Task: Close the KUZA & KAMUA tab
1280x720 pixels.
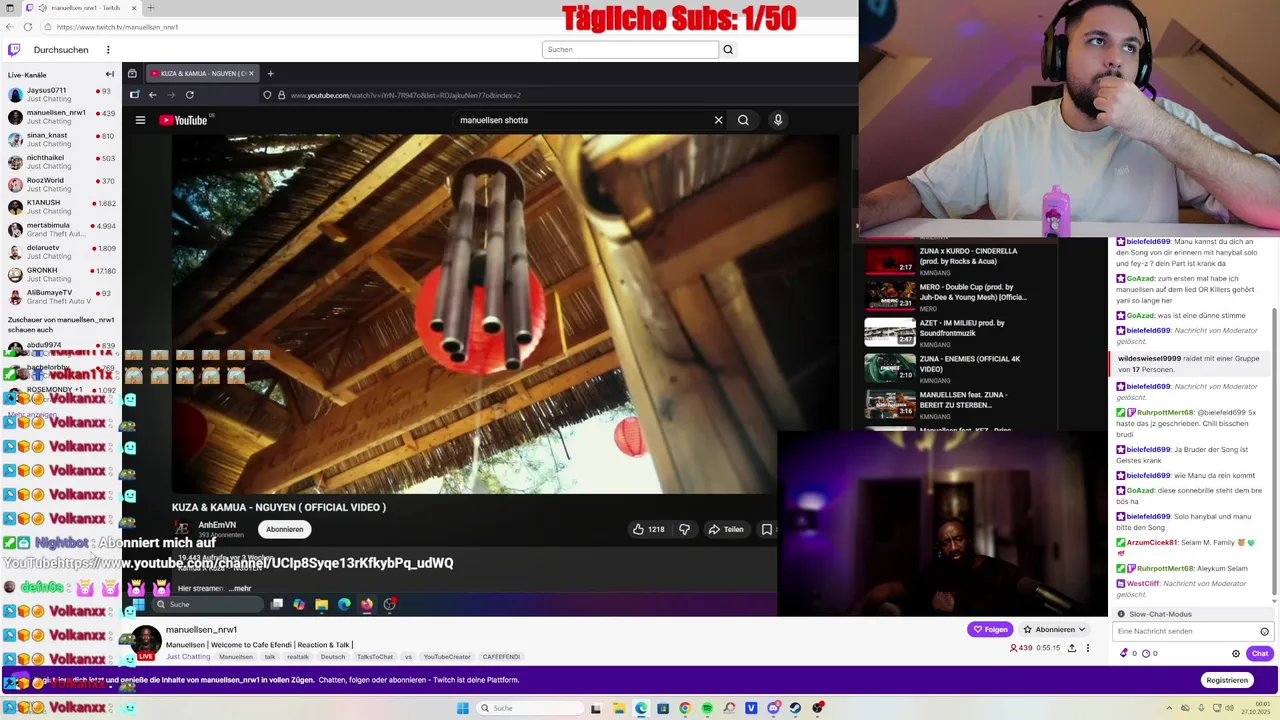Action: coord(251,73)
